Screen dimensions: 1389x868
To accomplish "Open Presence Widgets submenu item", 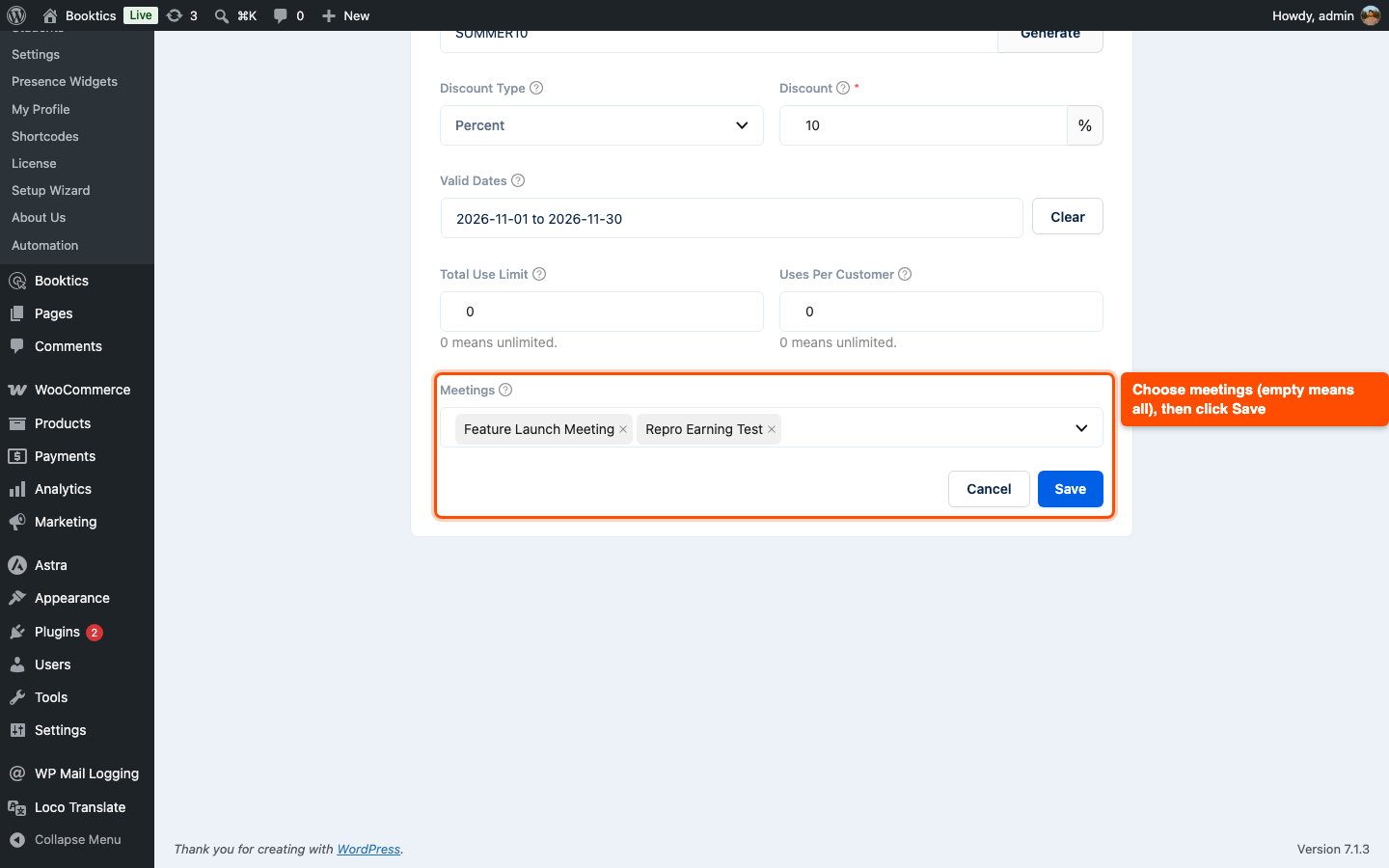I will click(x=65, y=82).
